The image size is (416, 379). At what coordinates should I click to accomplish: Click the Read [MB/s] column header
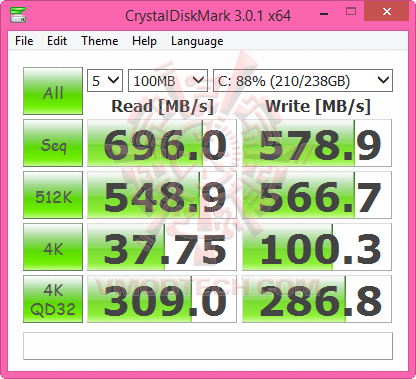162,107
